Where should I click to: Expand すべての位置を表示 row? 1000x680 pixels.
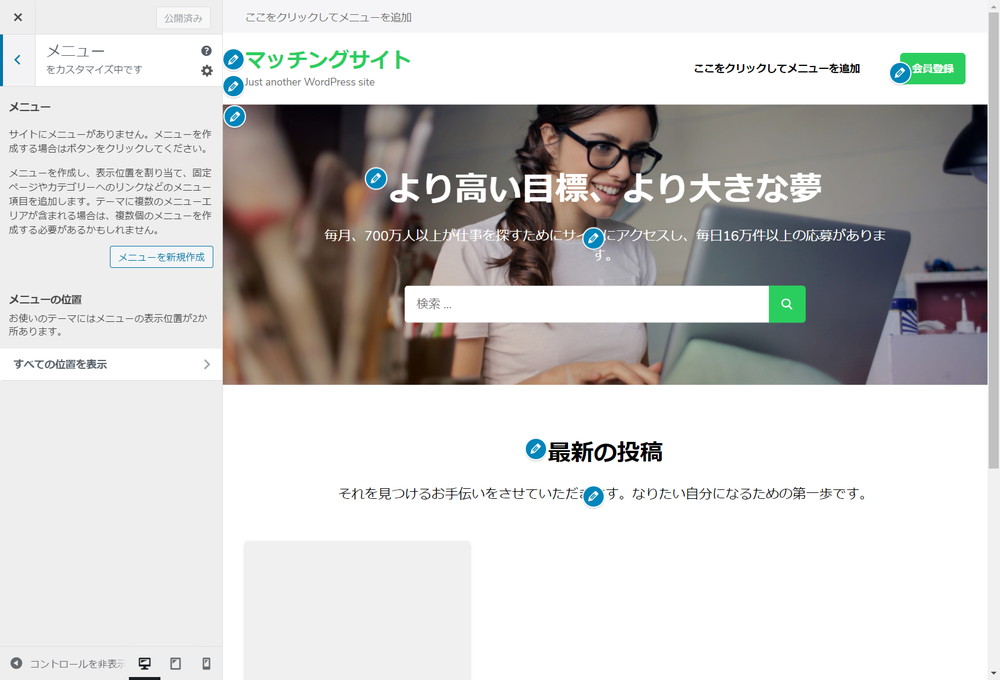click(111, 364)
